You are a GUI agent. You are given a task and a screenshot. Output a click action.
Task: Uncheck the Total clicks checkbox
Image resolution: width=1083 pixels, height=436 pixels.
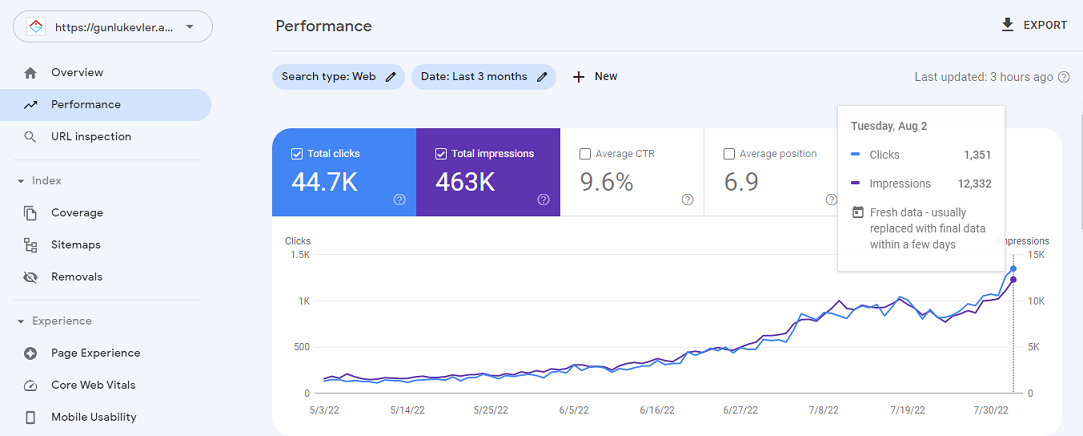297,154
